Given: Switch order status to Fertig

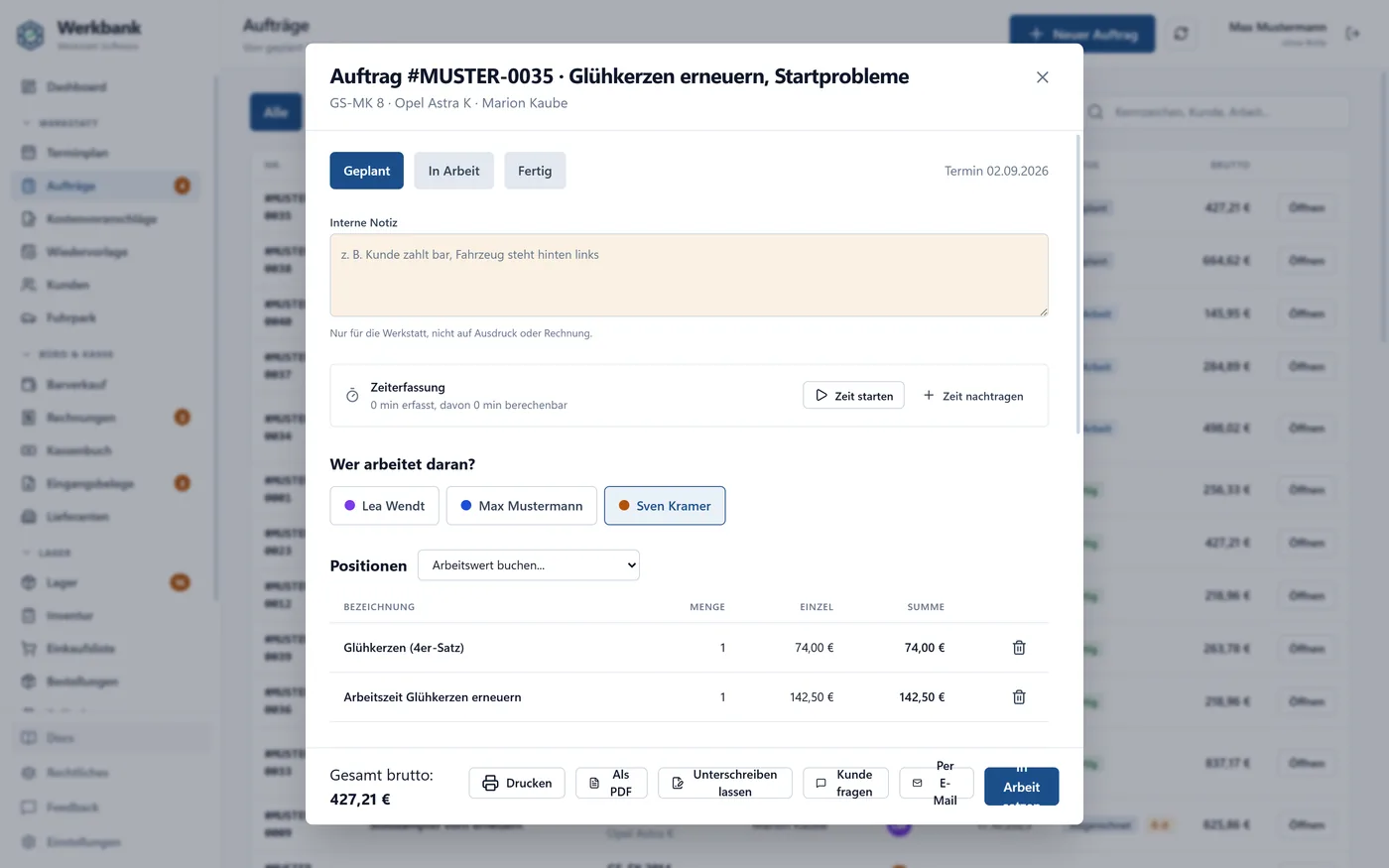Looking at the screenshot, I should 535,171.
